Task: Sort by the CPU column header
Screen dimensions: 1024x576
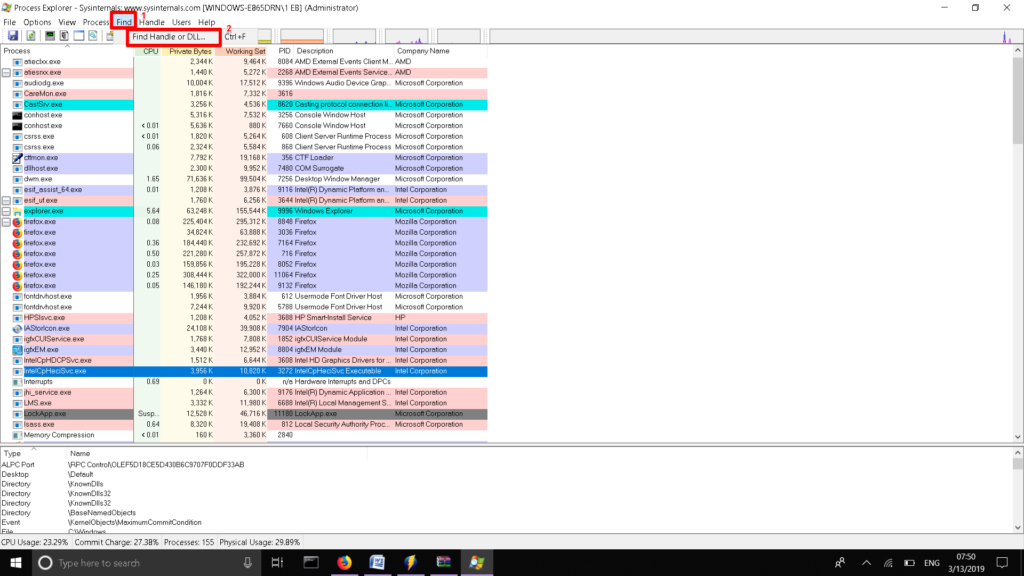Action: [148, 51]
